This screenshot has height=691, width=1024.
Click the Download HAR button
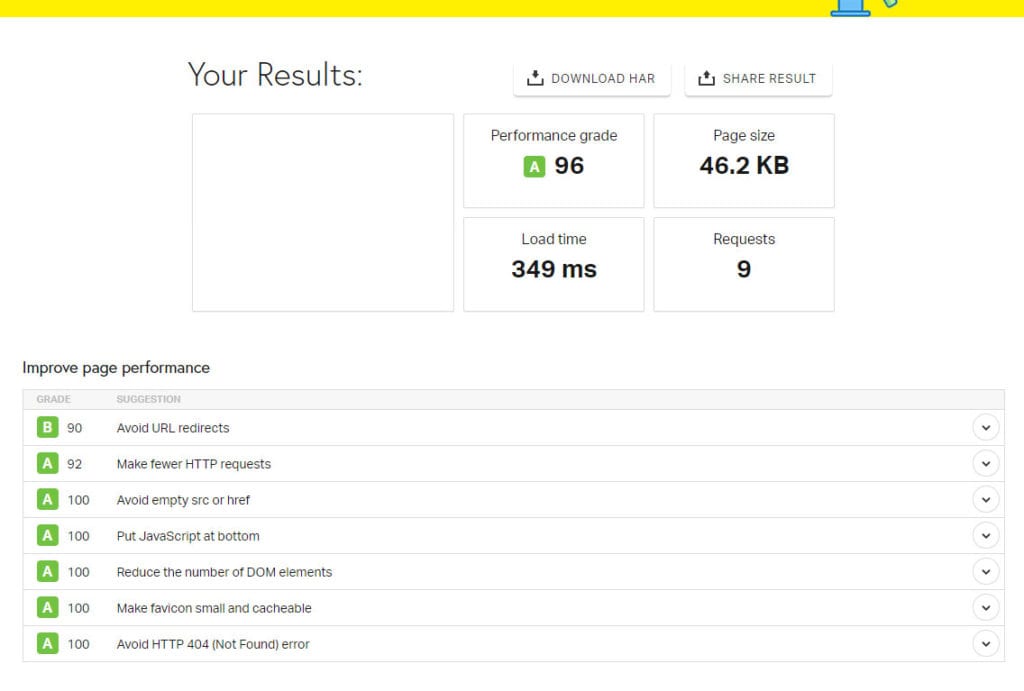[x=591, y=79]
